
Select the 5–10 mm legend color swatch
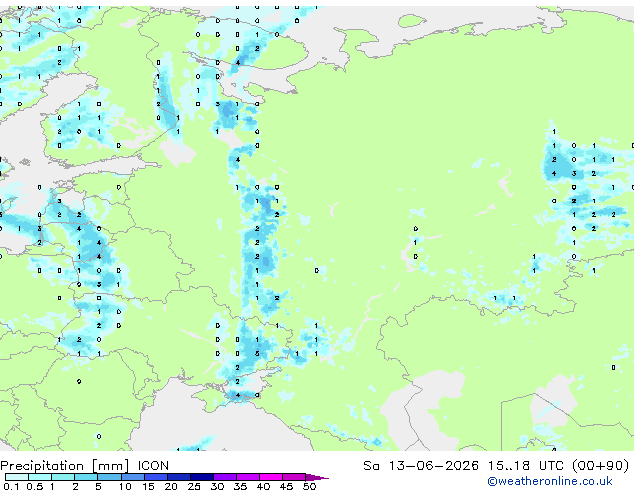(109, 477)
